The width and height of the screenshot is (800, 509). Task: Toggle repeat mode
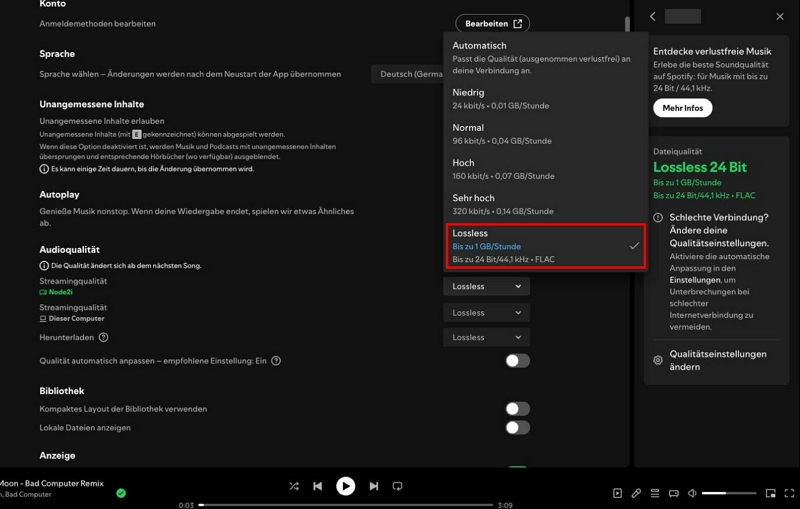coord(397,486)
